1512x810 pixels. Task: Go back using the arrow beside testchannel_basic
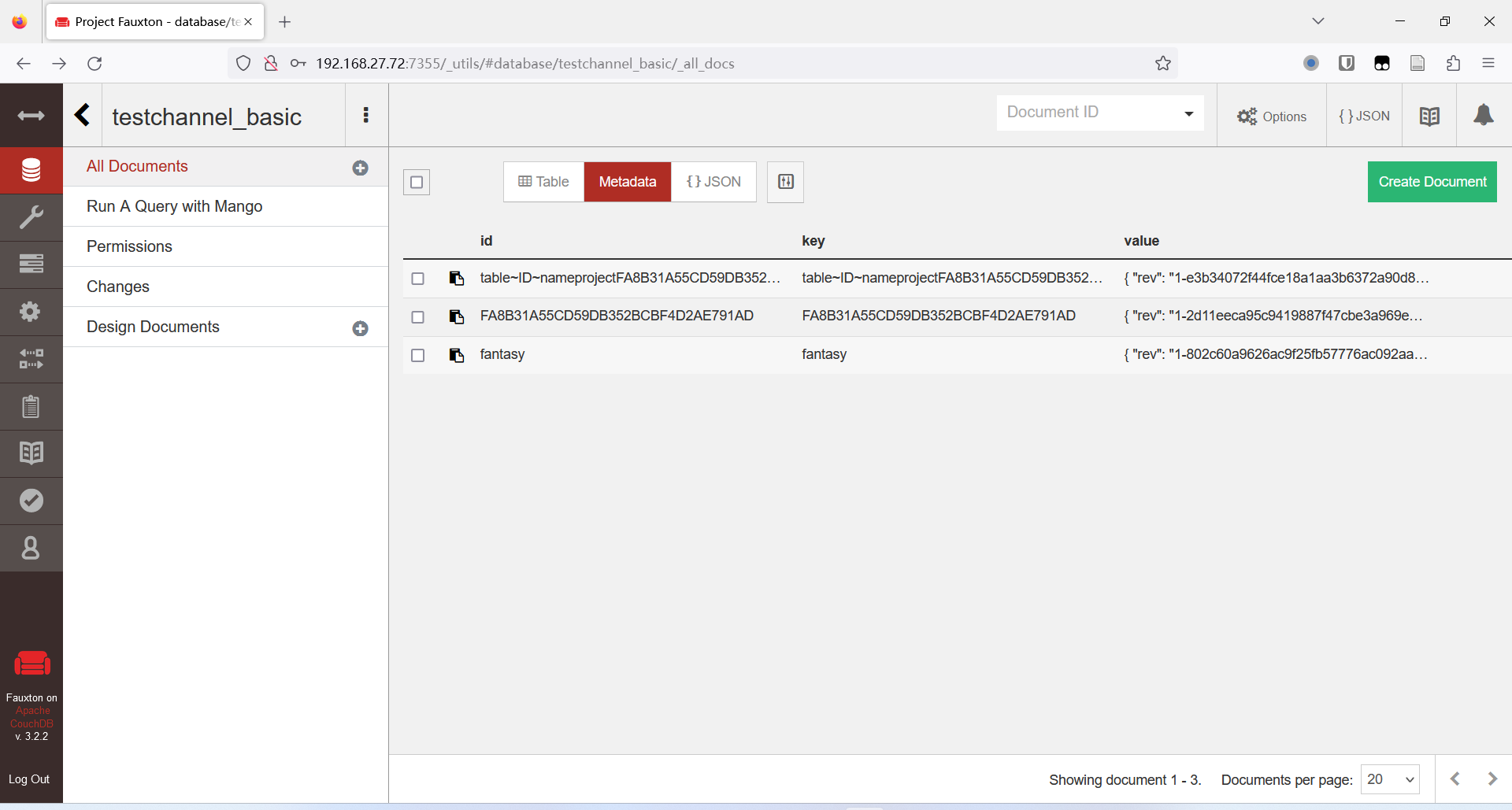tap(82, 115)
